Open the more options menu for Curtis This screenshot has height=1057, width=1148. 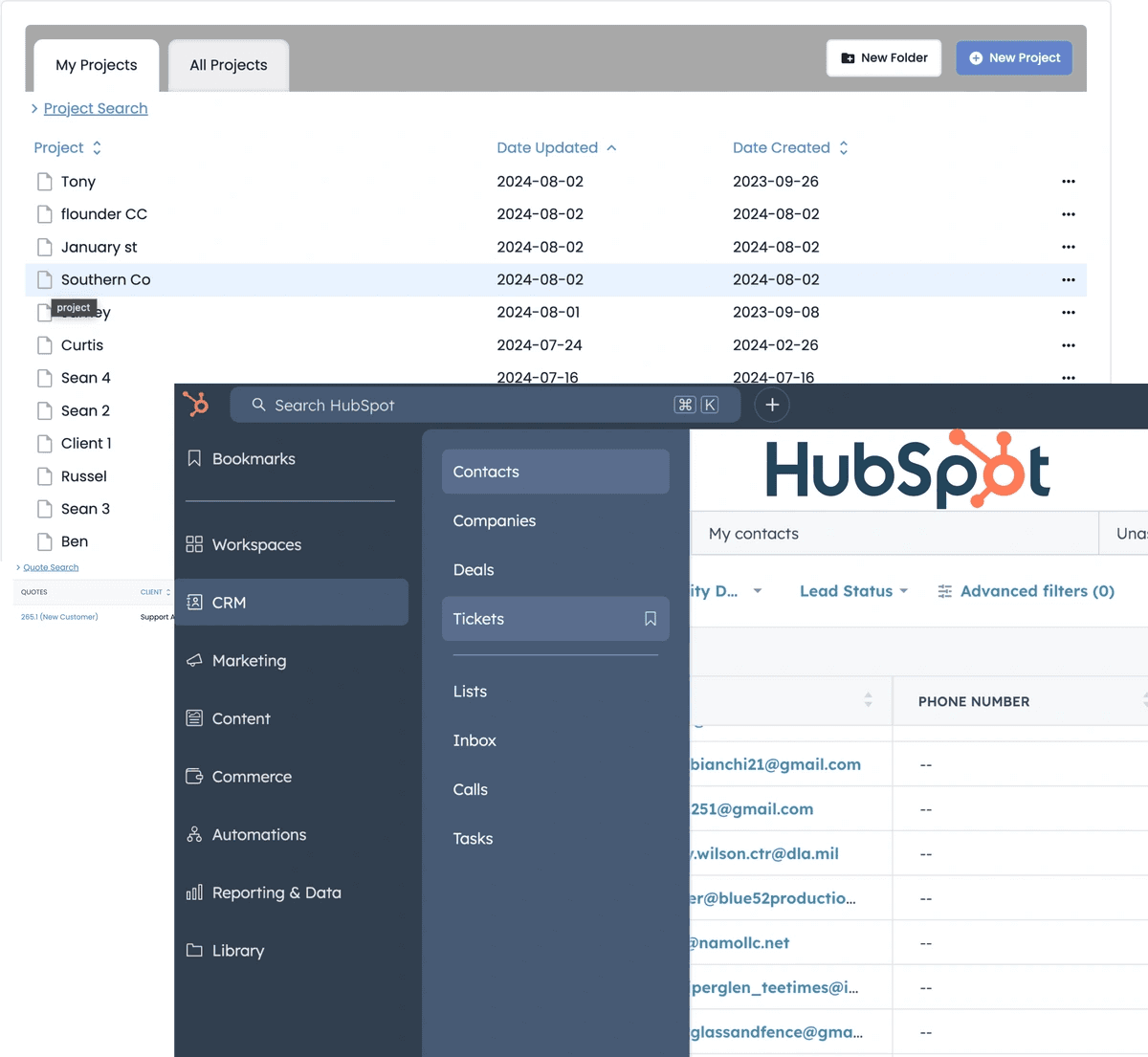click(1069, 345)
